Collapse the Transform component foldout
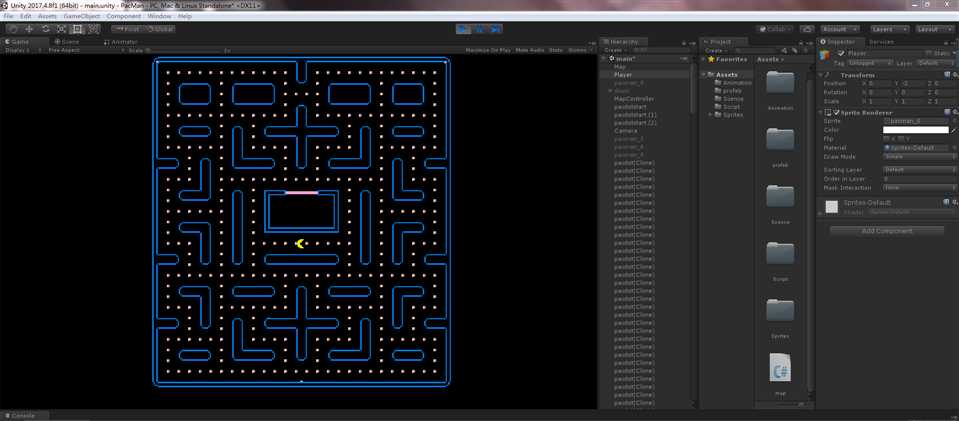Image resolution: width=959 pixels, height=421 pixels. (821, 75)
